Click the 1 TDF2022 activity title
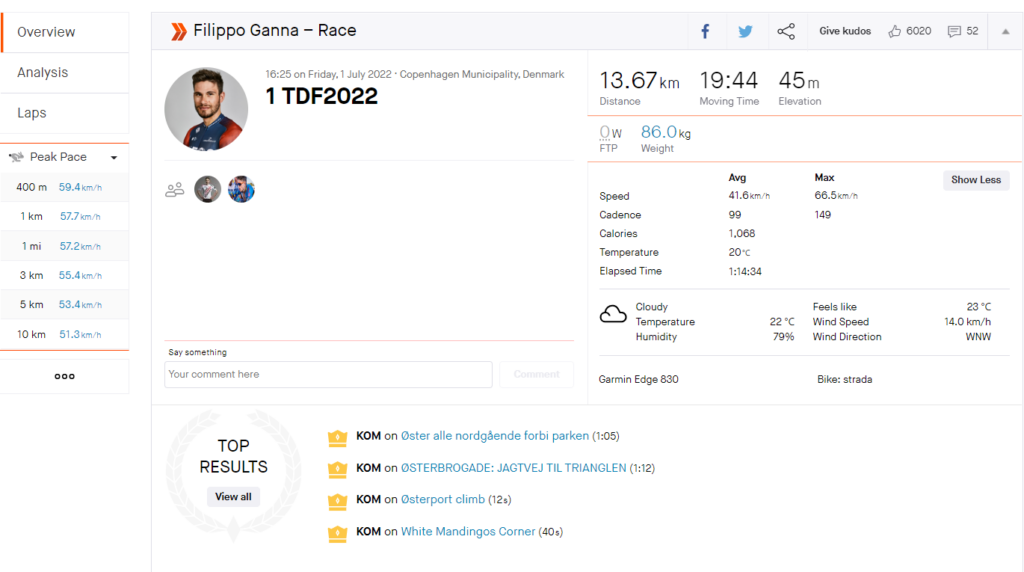 pos(321,96)
